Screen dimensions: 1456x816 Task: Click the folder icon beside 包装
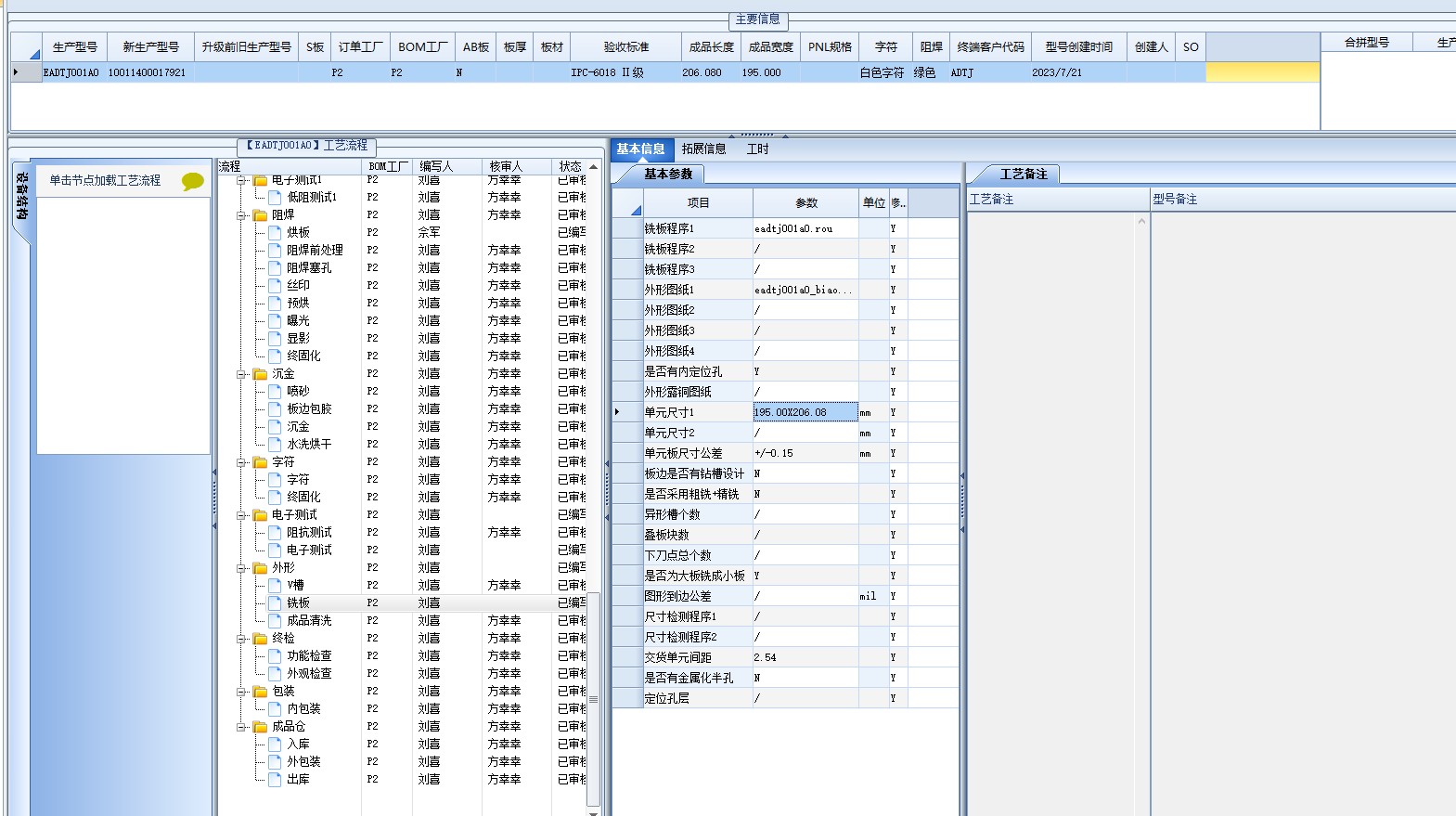(261, 692)
